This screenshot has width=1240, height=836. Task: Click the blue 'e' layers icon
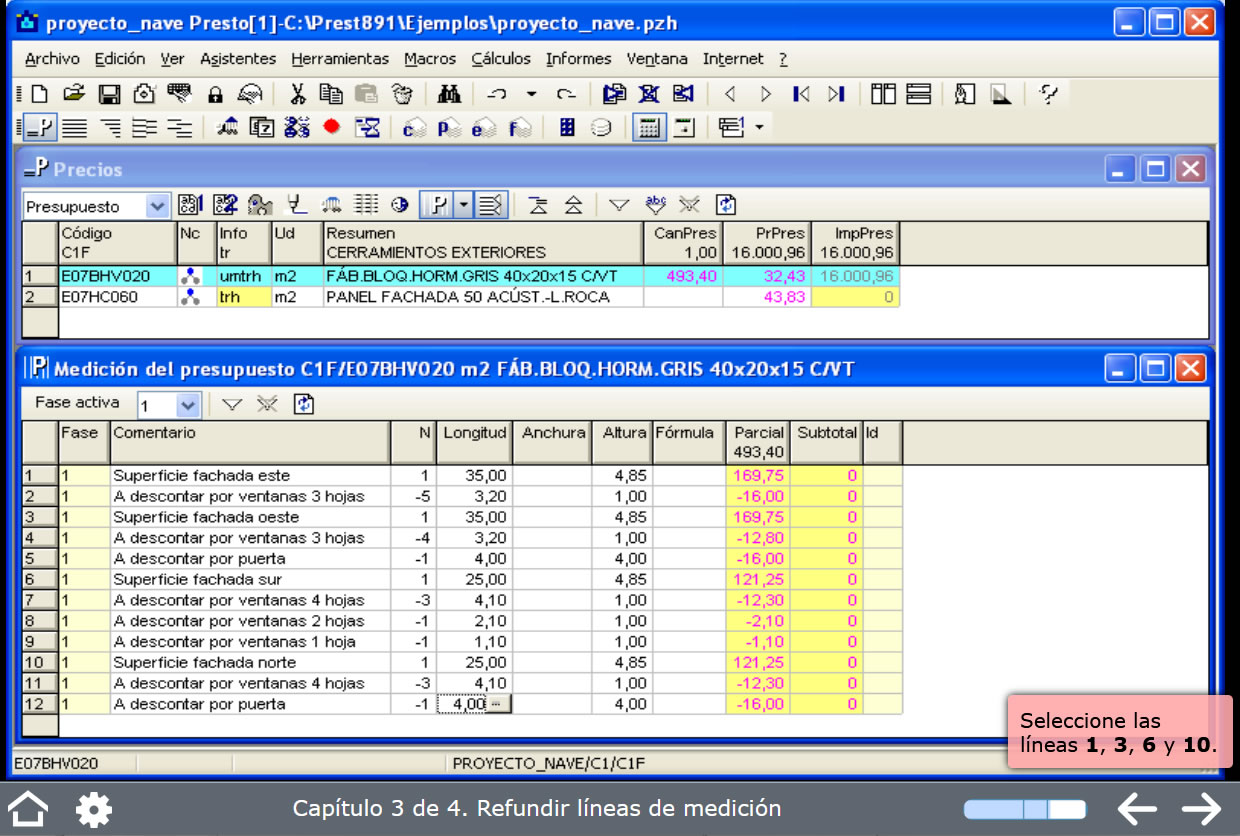click(x=484, y=127)
